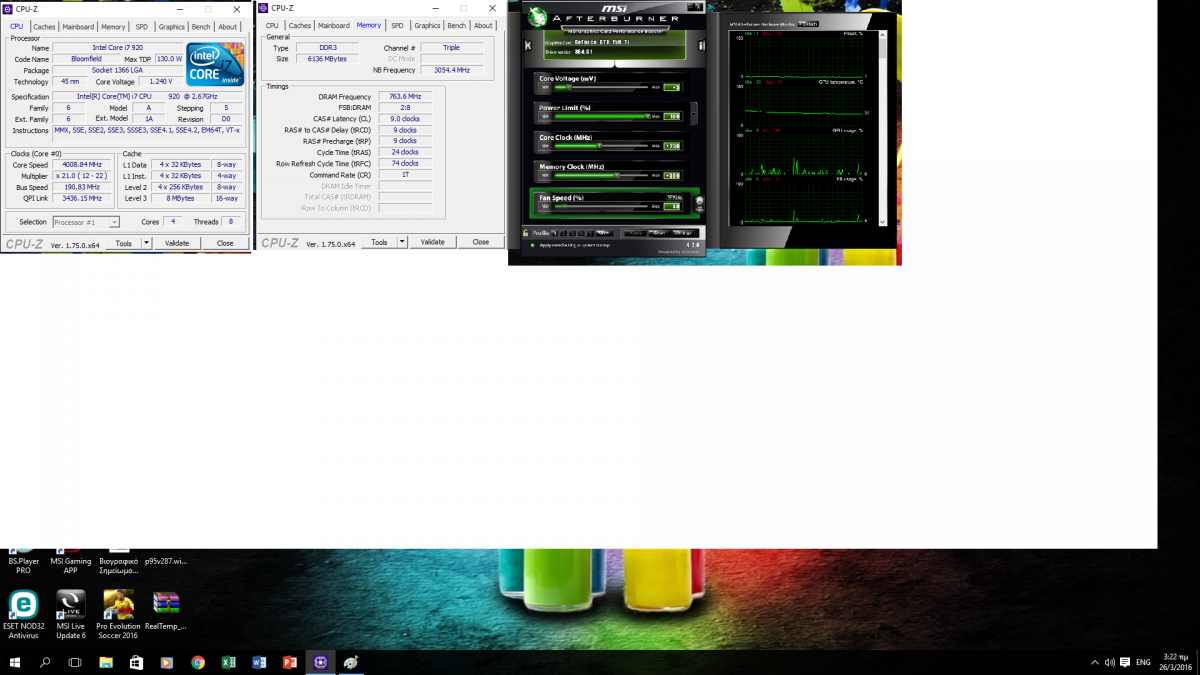Image resolution: width=1200 pixels, height=675 pixels.
Task: Click the Core Voltage value field in Afterburner
Action: pyautogui.click(x=672, y=87)
